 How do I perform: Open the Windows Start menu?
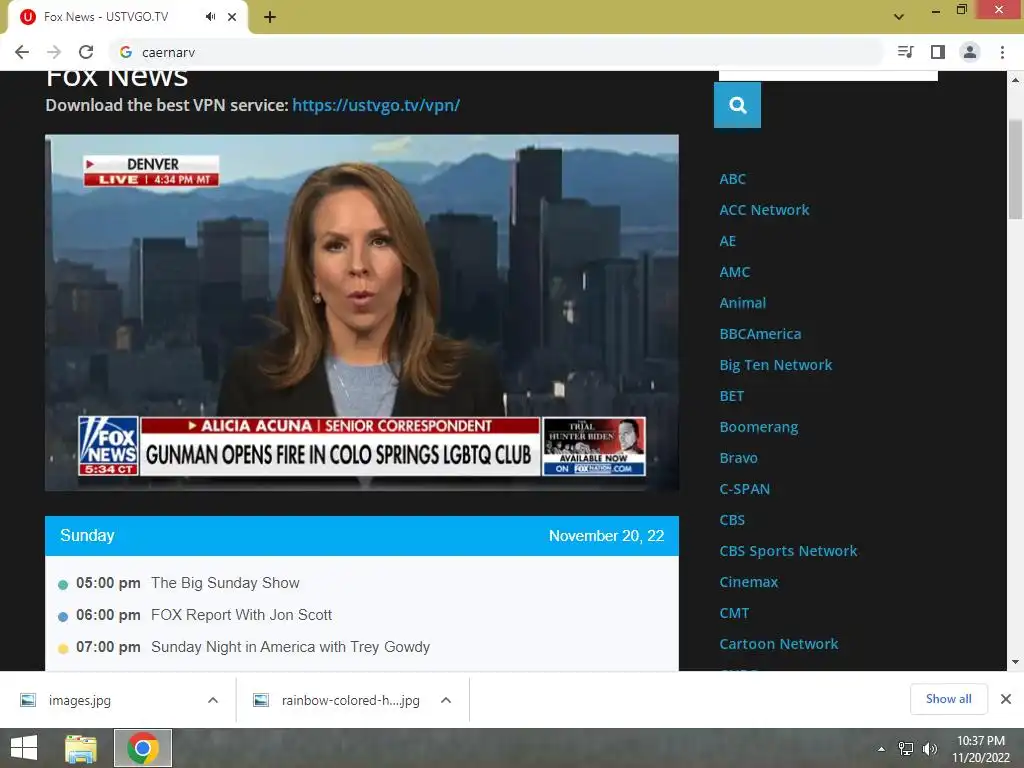point(24,748)
